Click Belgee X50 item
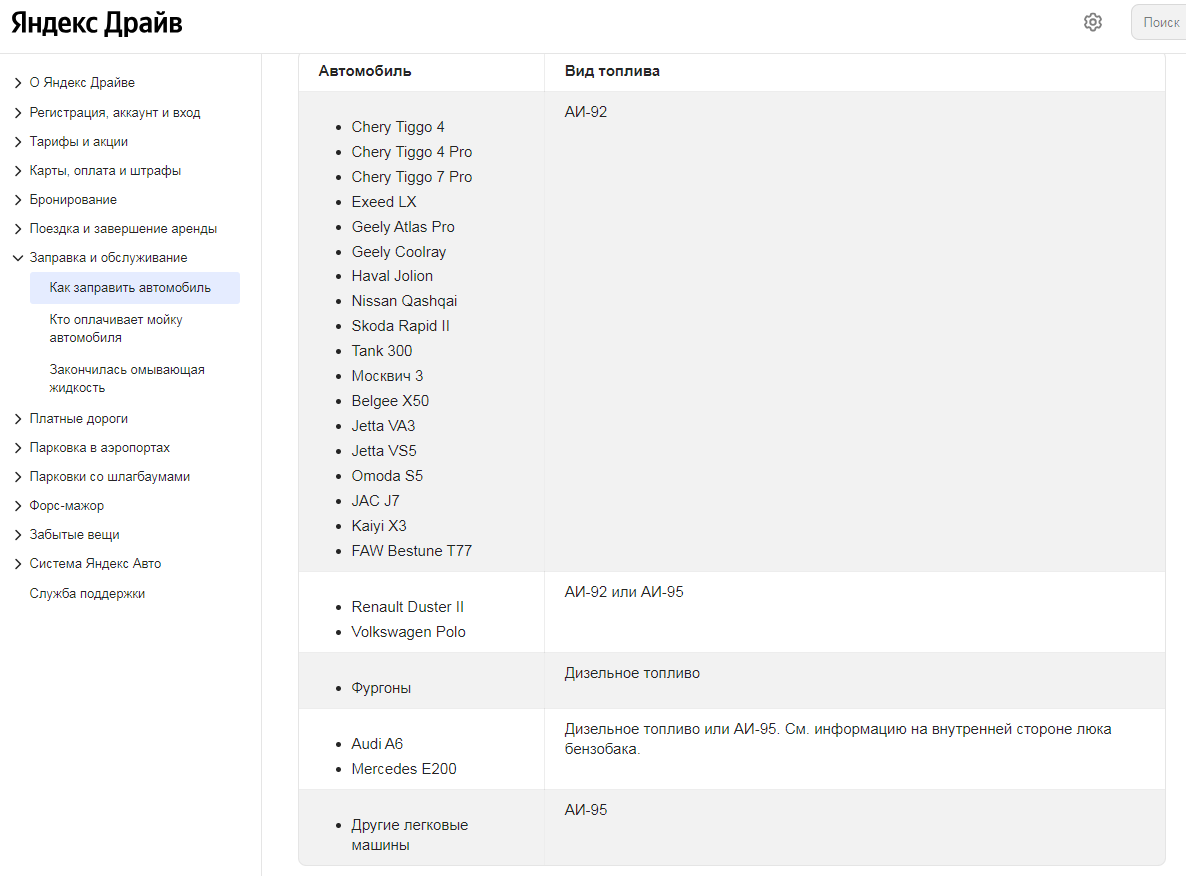Screen dimensions: 1186x876 pos(390,401)
